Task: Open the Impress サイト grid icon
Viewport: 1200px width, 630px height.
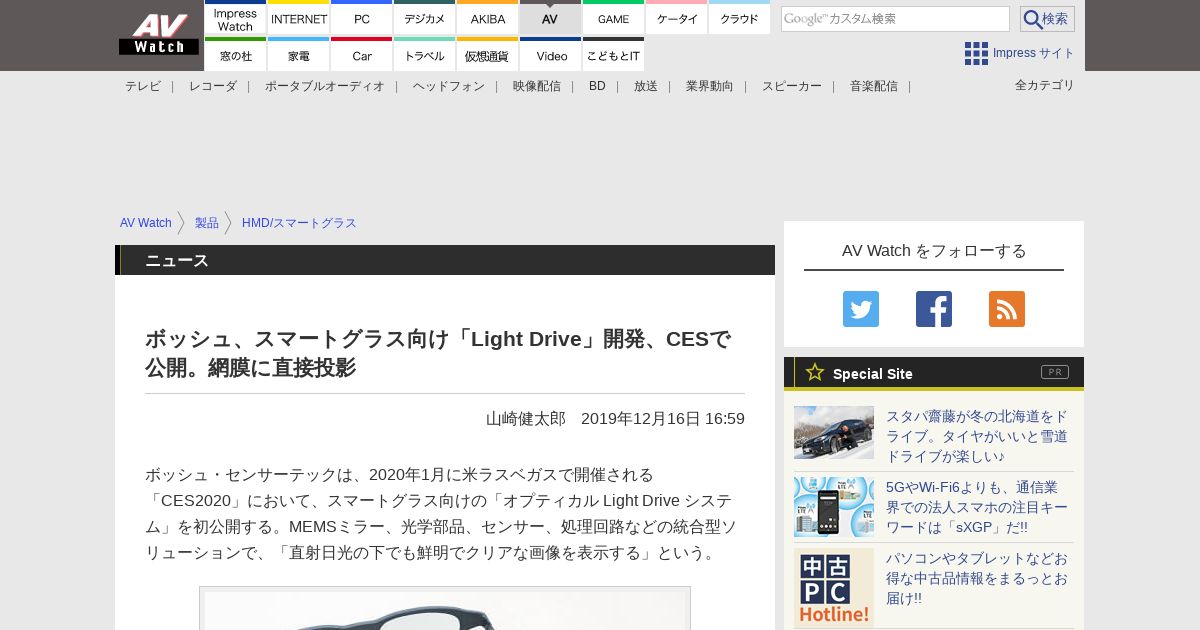Action: (x=976, y=53)
